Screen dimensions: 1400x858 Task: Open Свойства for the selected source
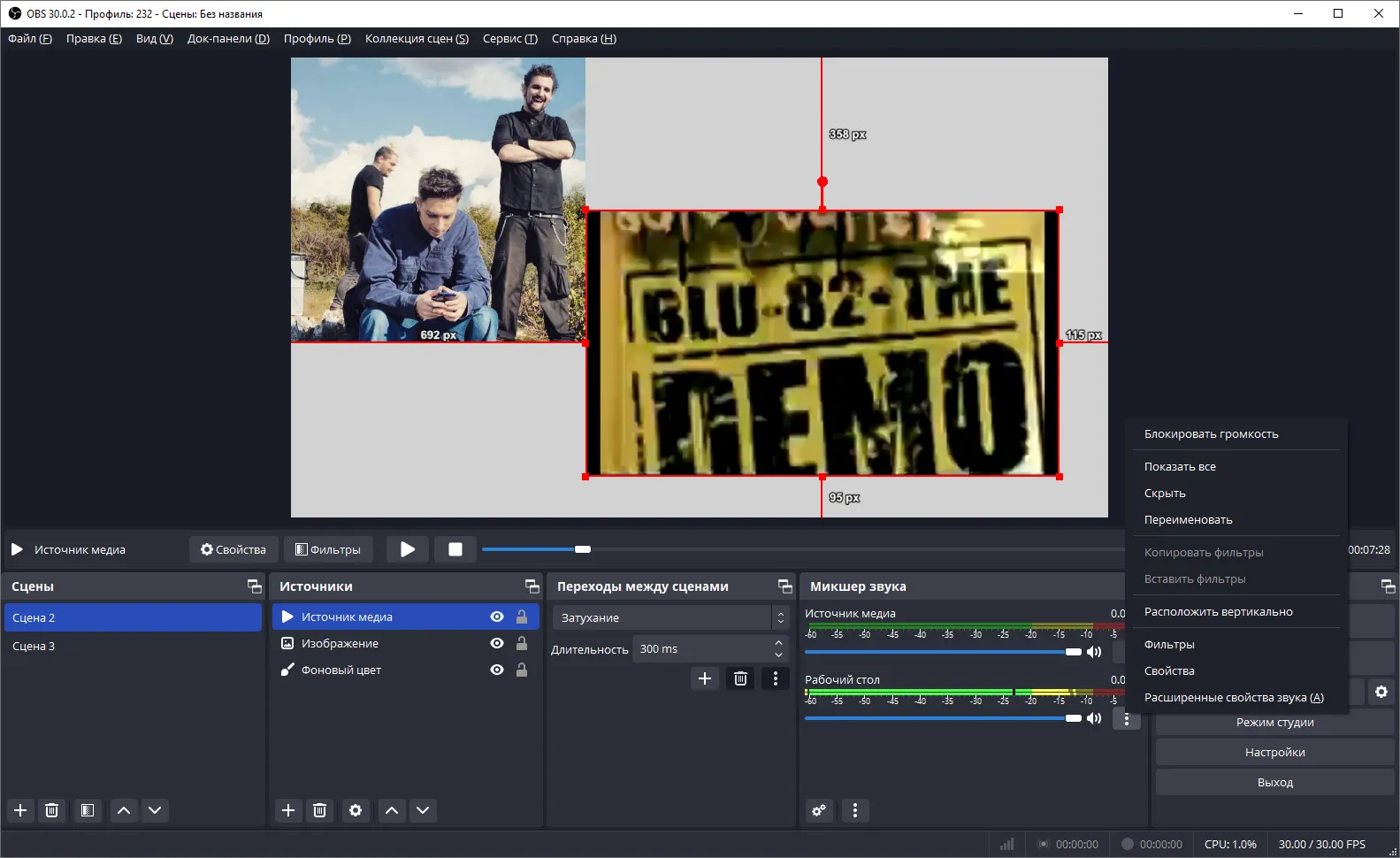[x=233, y=549]
